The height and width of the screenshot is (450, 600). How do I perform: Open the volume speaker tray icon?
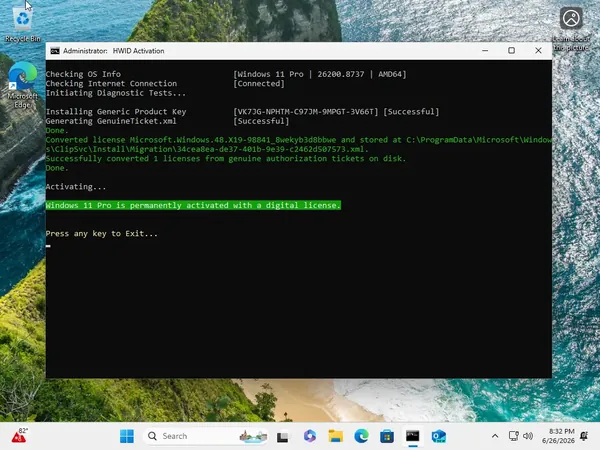(x=528, y=436)
